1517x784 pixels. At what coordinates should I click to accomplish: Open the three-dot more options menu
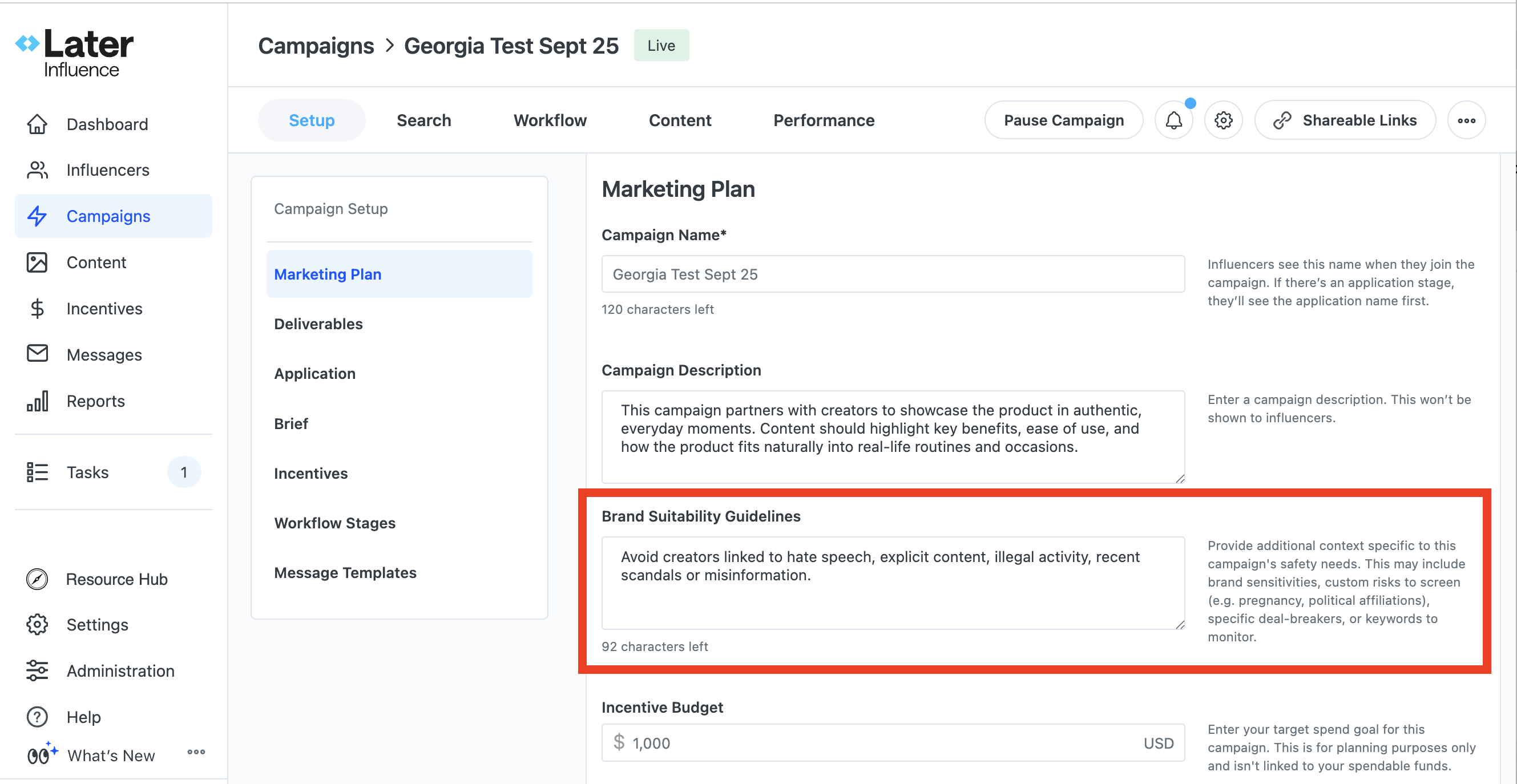pos(1466,120)
